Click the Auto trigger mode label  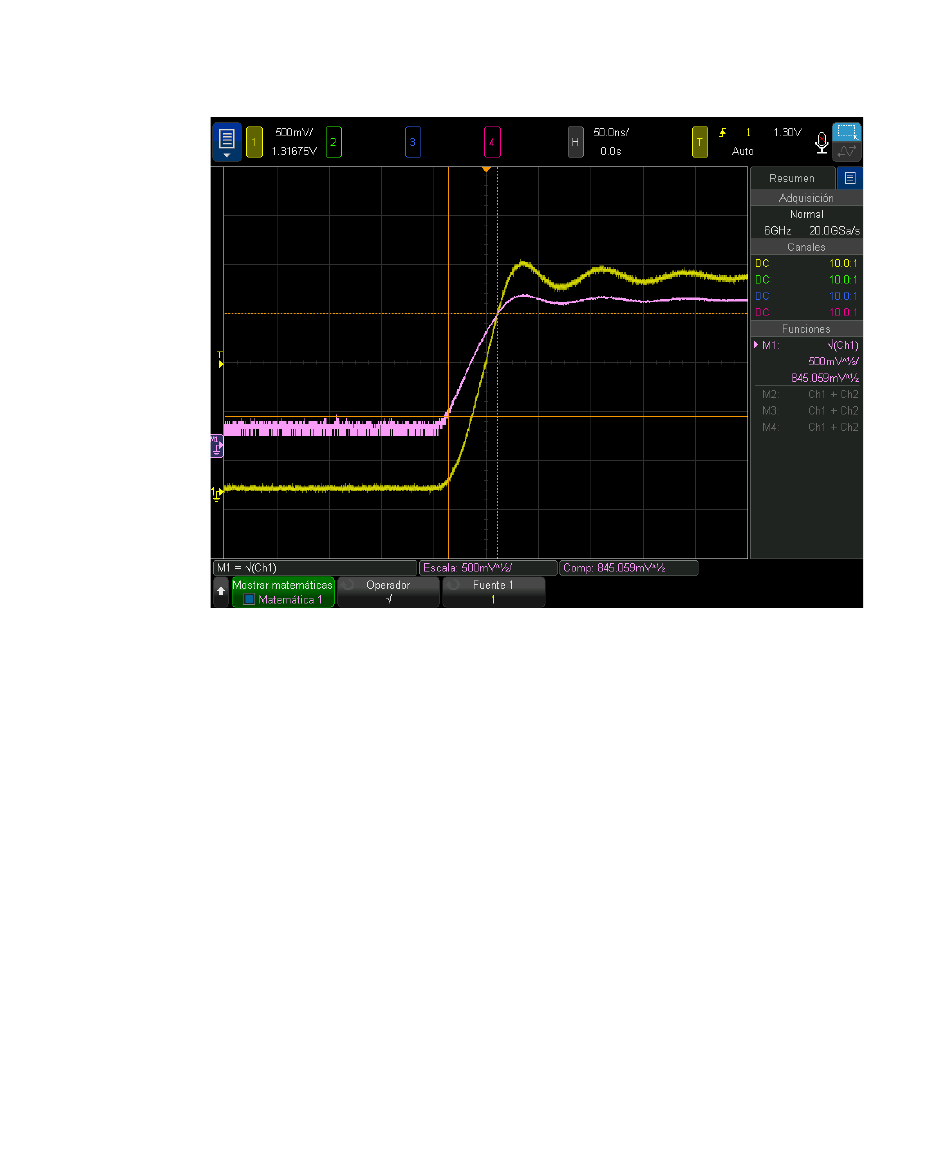[742, 151]
